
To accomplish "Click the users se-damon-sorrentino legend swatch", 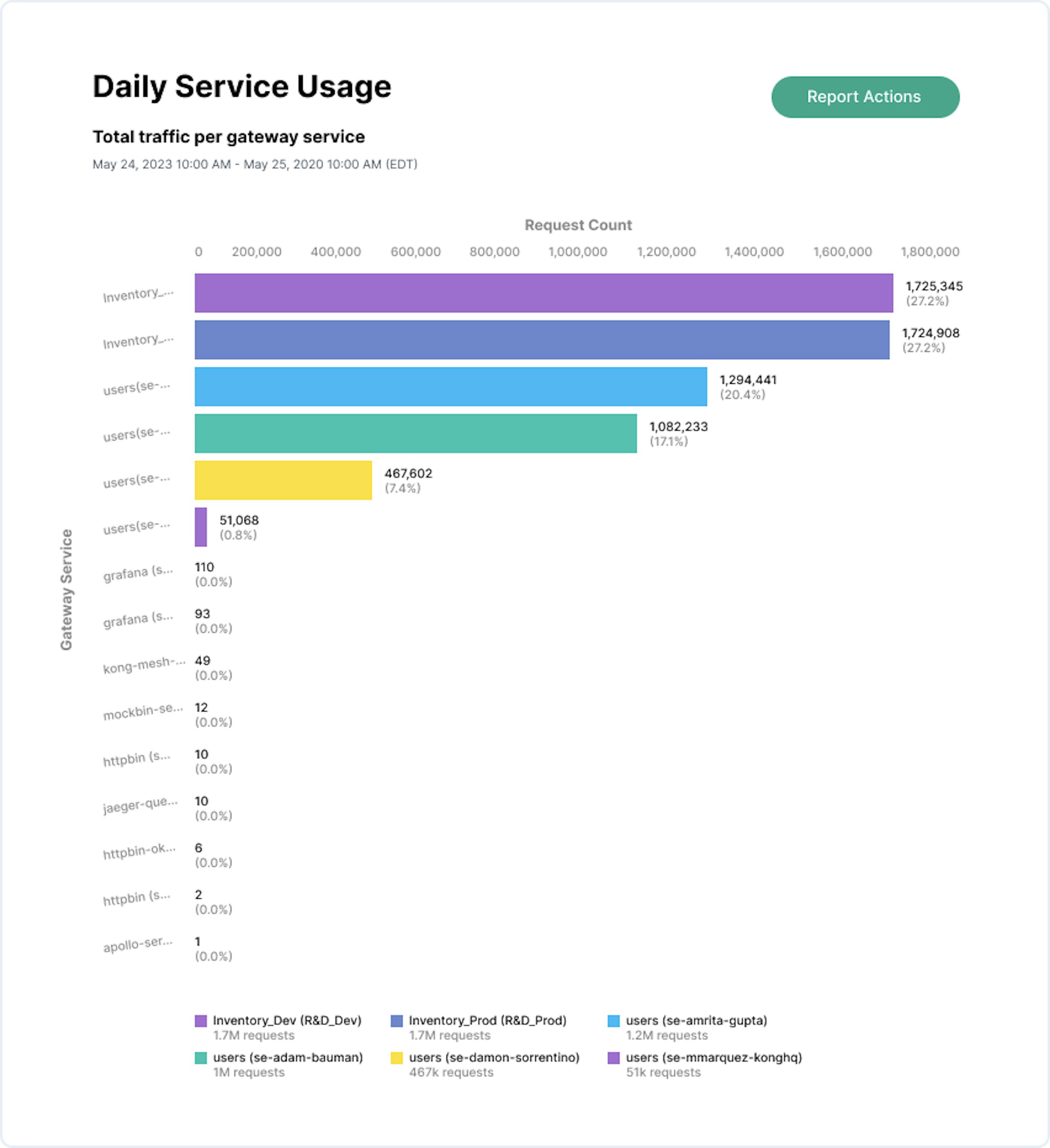I will coord(397,1058).
